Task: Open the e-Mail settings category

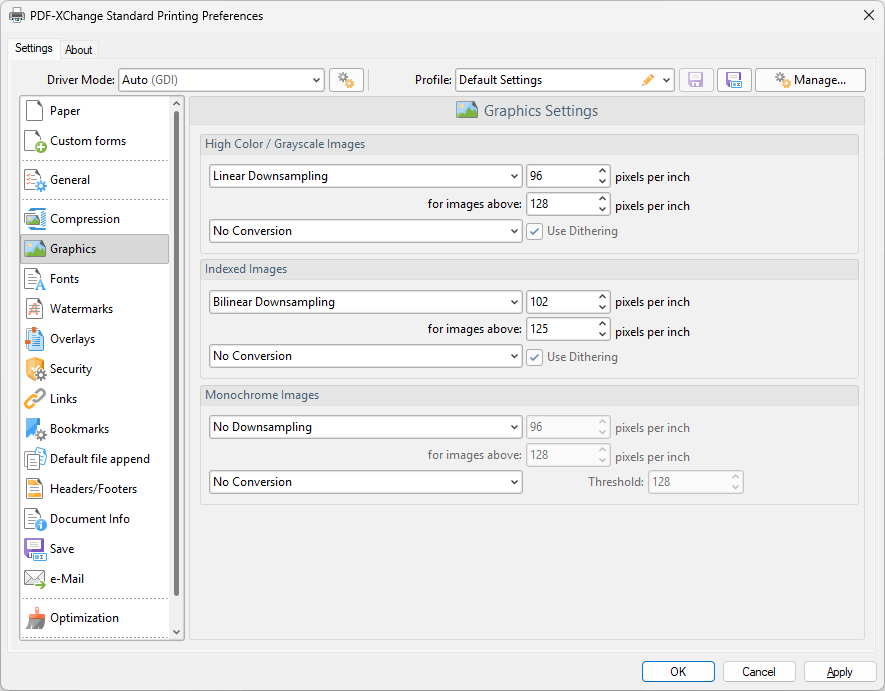Action: pyautogui.click(x=67, y=579)
